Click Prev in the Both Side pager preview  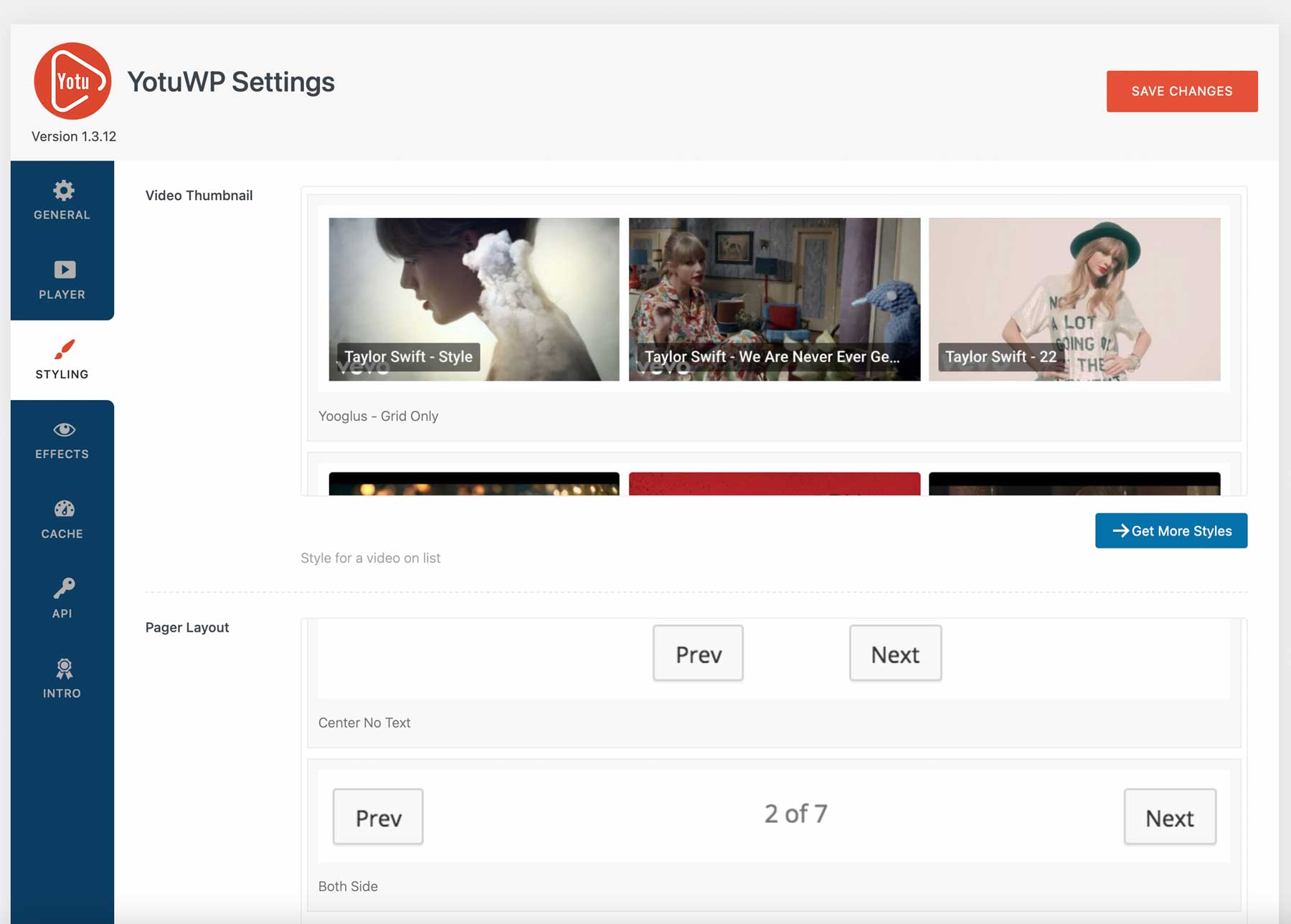378,816
